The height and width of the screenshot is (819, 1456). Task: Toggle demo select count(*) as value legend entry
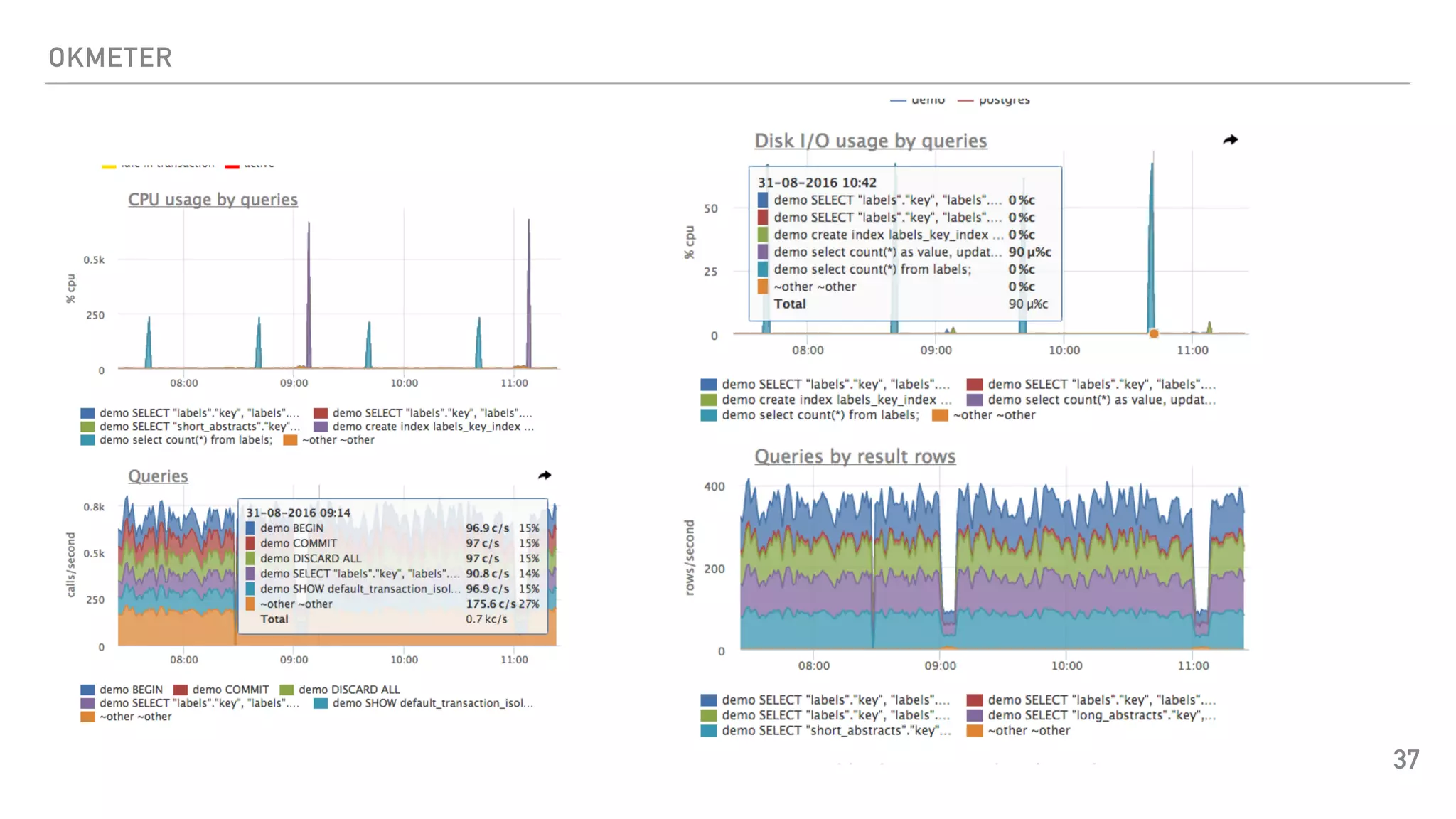(x=1101, y=400)
